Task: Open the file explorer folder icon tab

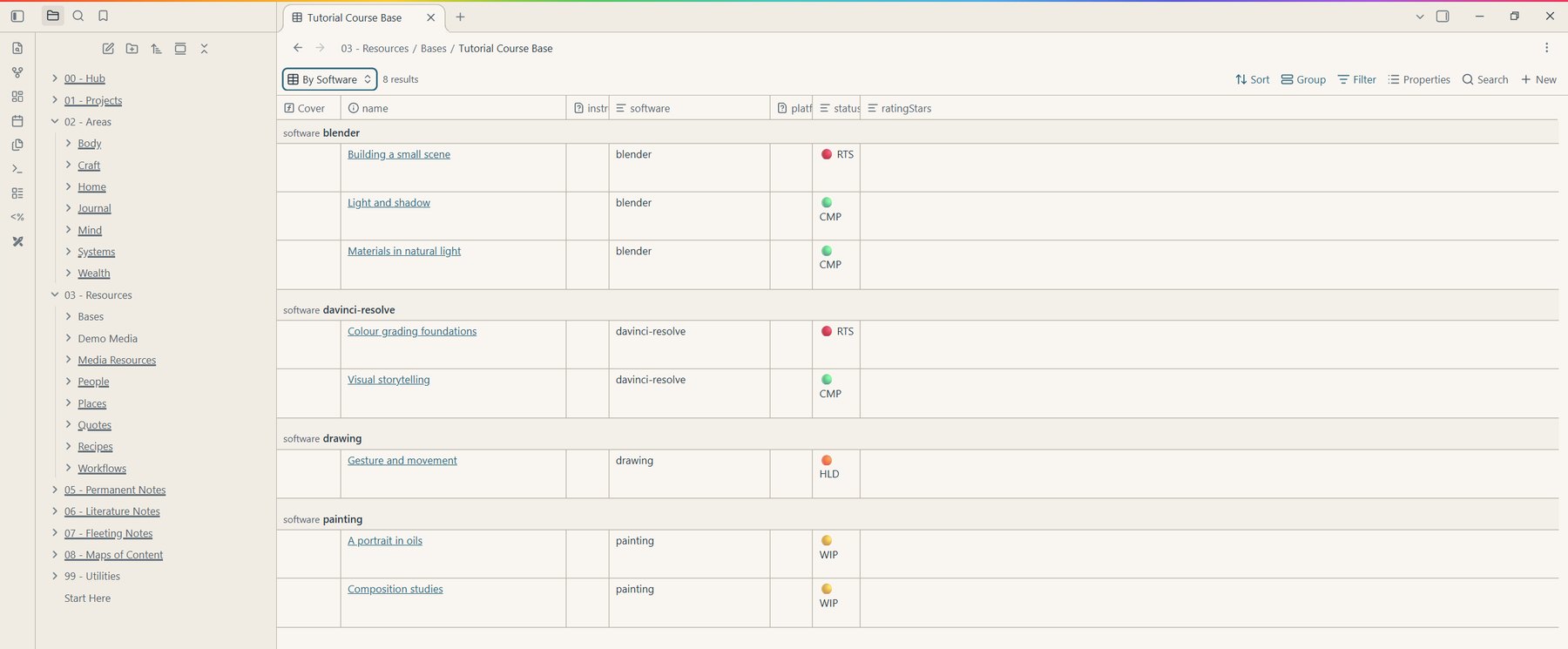Action: (53, 16)
